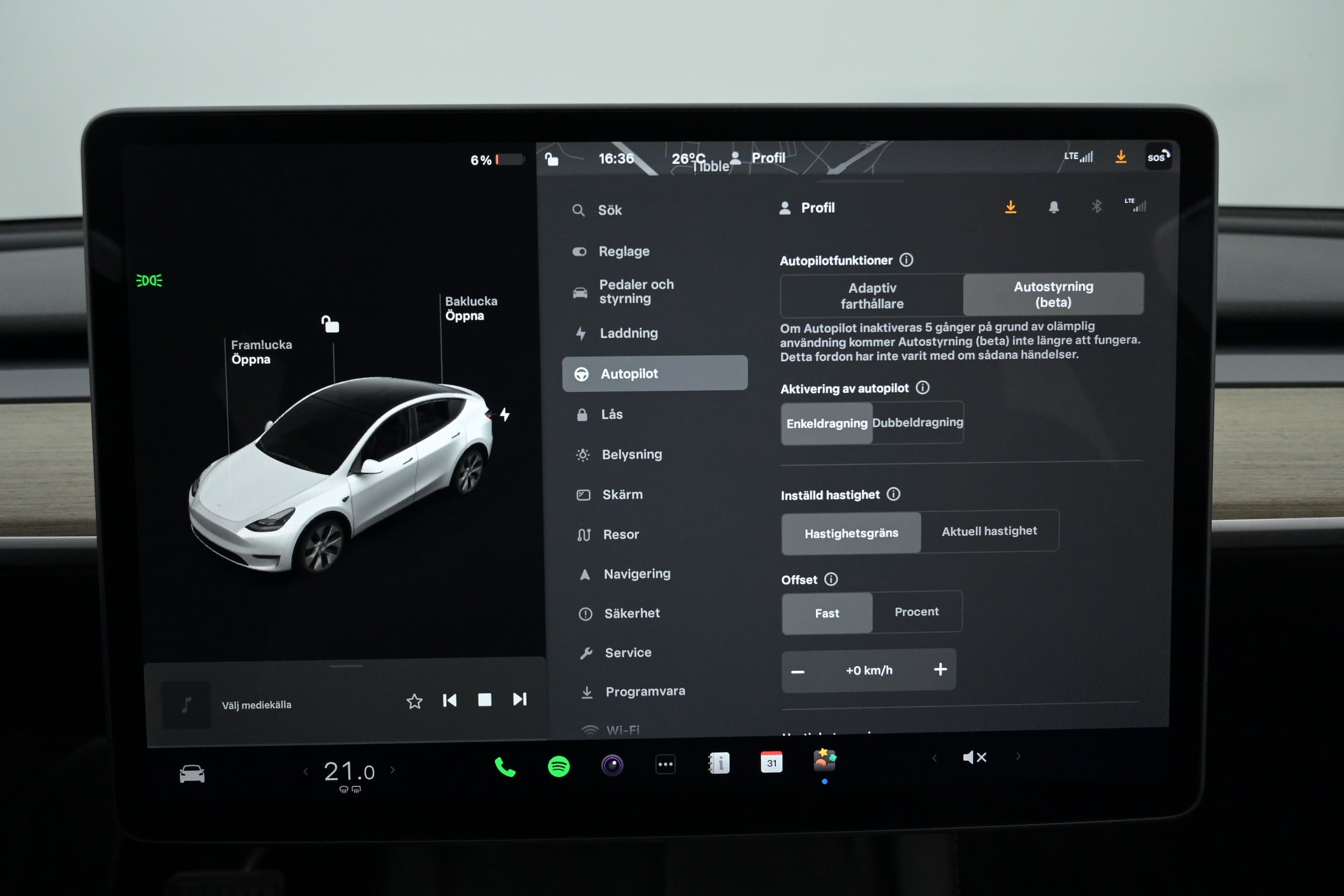Favorite the current media with the star
This screenshot has height=896, width=1344.
[x=414, y=701]
